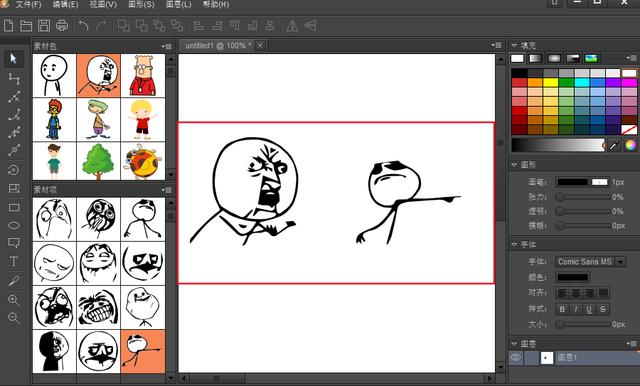Screen dimensions: 640x386
Task: Click the black stroke color swatch
Action: point(573,182)
